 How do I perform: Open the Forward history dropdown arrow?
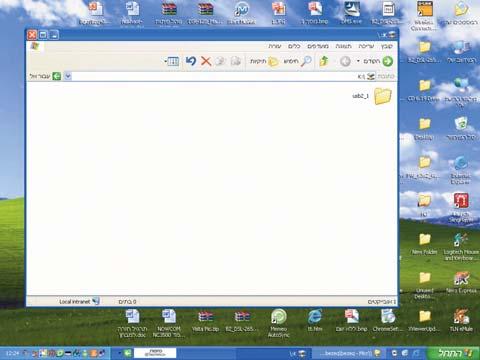[358, 61]
